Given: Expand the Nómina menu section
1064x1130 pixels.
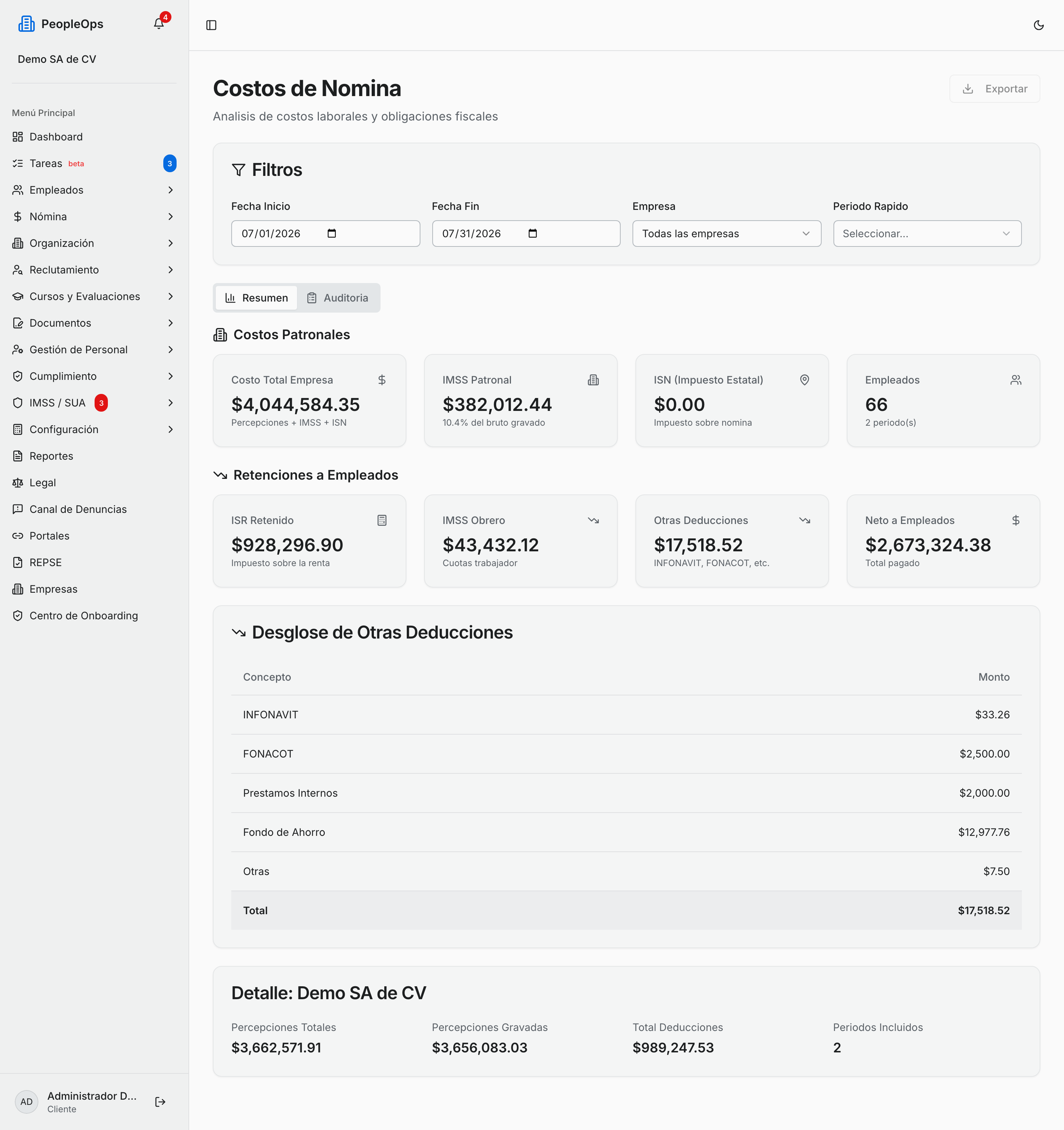Looking at the screenshot, I should pyautogui.click(x=94, y=217).
